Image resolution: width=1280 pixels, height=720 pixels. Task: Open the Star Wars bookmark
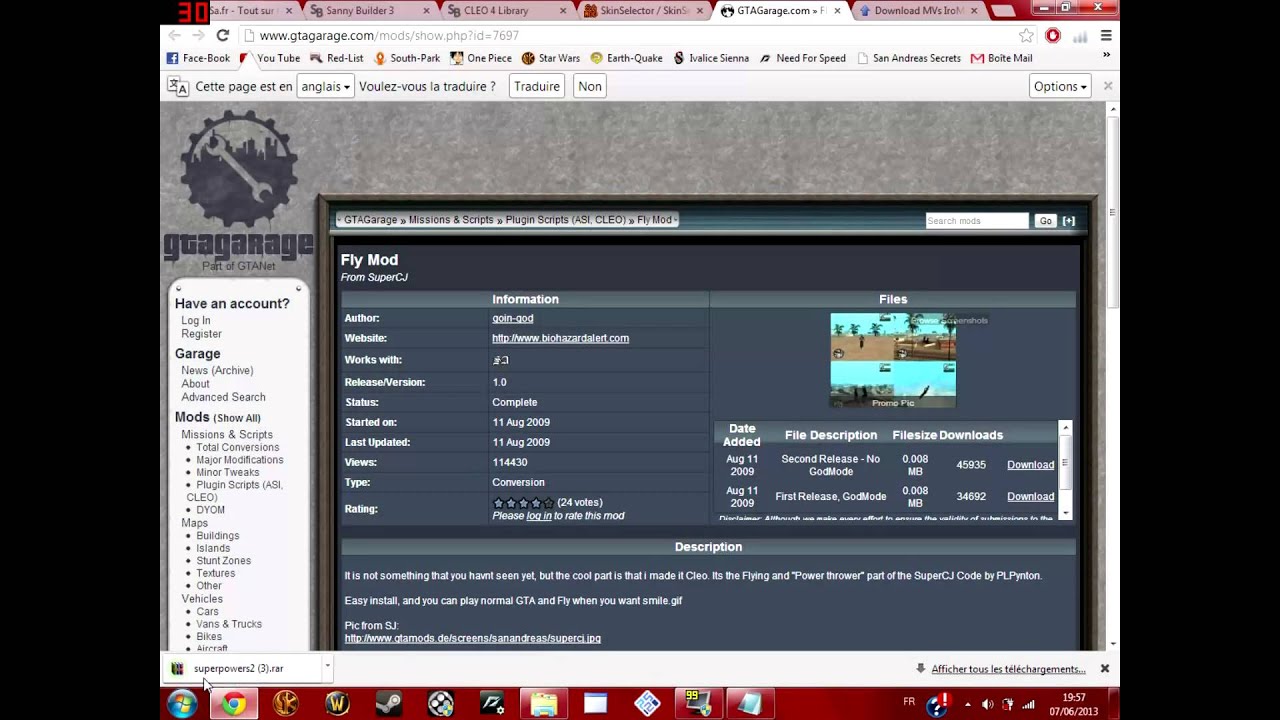click(551, 58)
